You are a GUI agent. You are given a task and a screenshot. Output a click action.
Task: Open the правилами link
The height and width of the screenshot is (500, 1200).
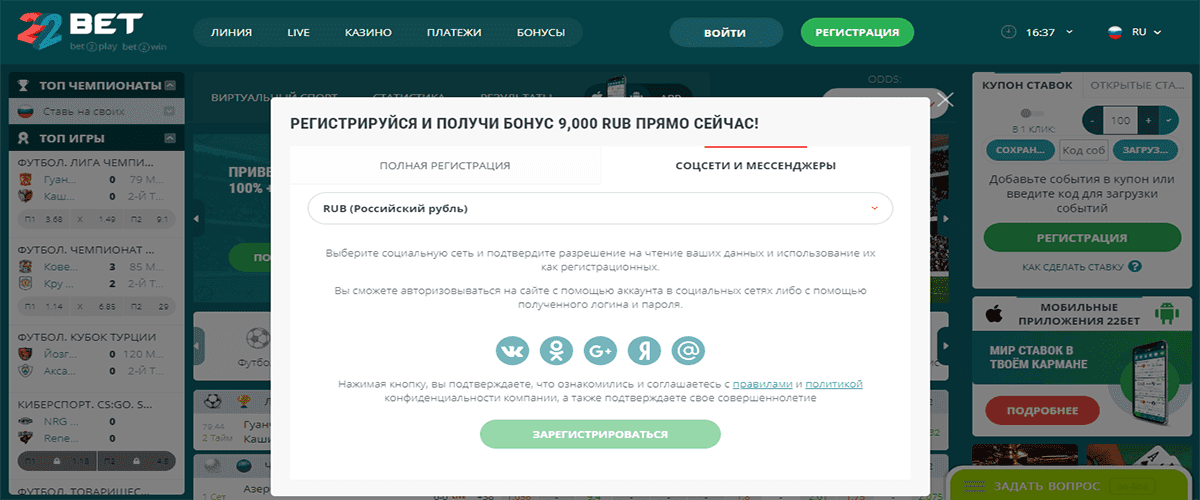pyautogui.click(x=764, y=384)
